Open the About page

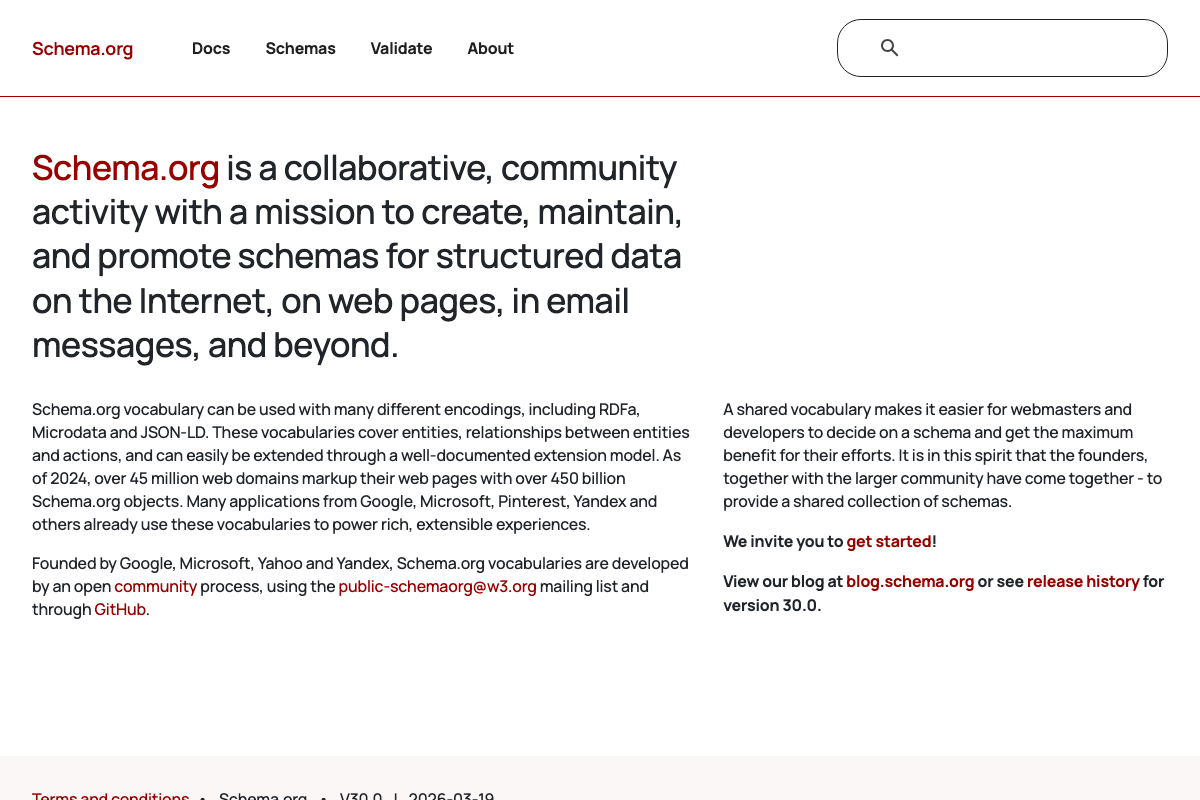click(x=490, y=48)
